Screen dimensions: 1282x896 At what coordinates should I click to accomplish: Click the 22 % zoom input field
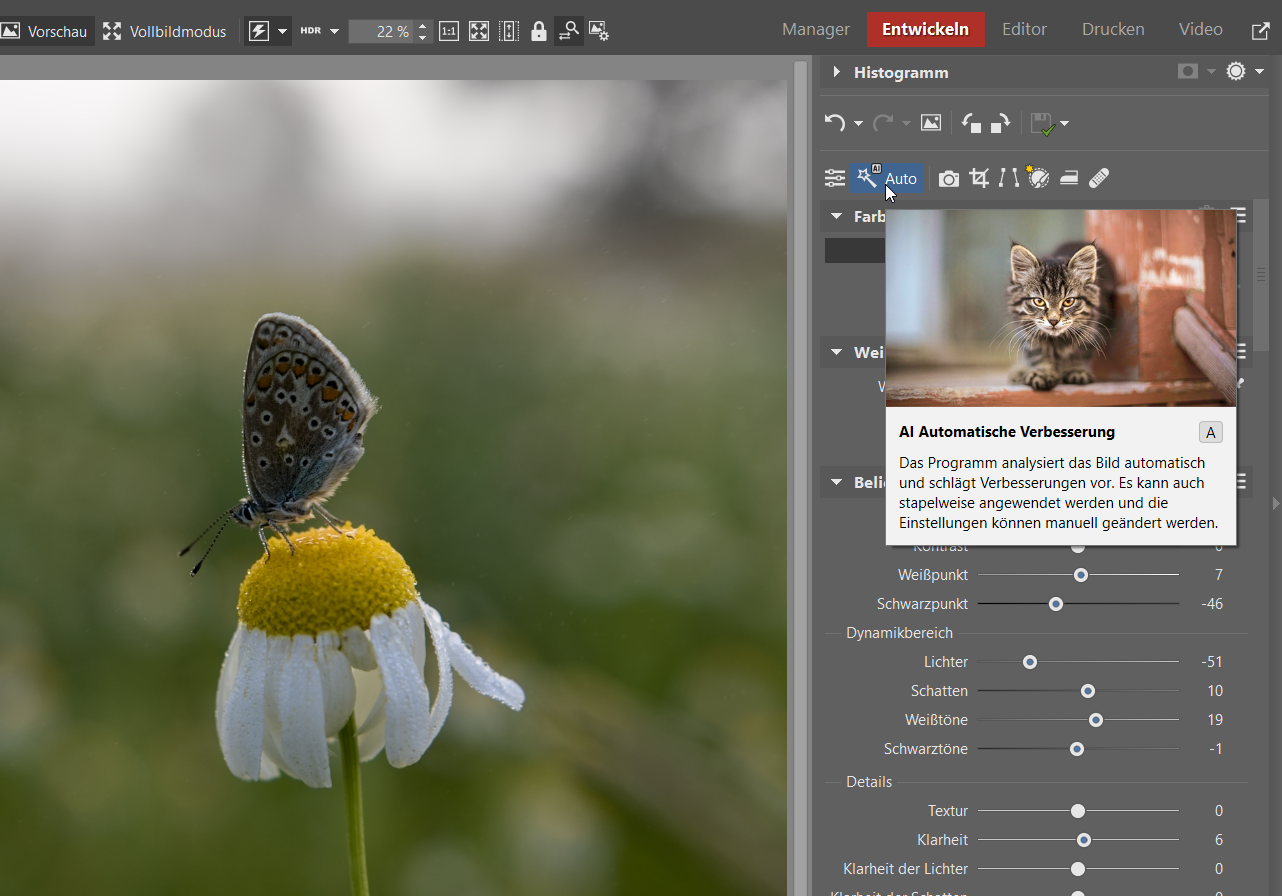click(x=380, y=31)
